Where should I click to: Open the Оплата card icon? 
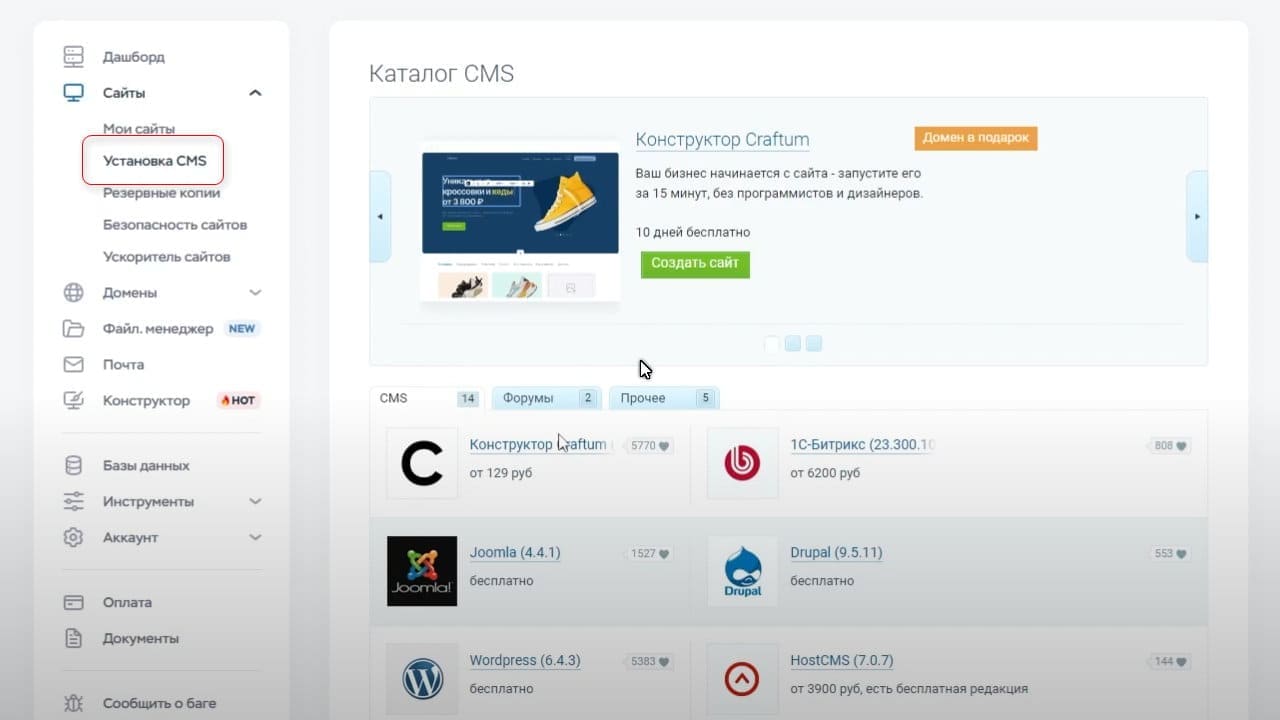[x=74, y=603]
